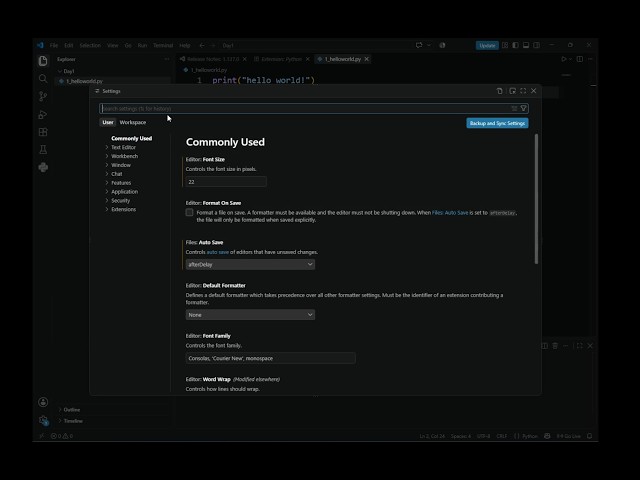Open the Testing flask view

tap(43, 149)
